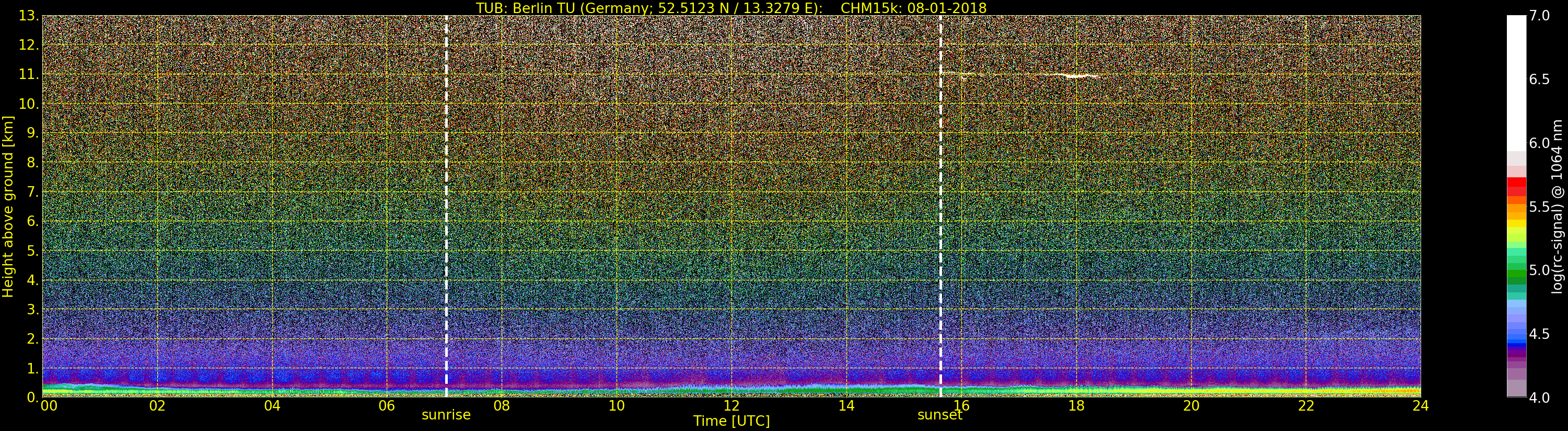
Task: Click the height axis tick label '6.'
Action: coord(33,221)
